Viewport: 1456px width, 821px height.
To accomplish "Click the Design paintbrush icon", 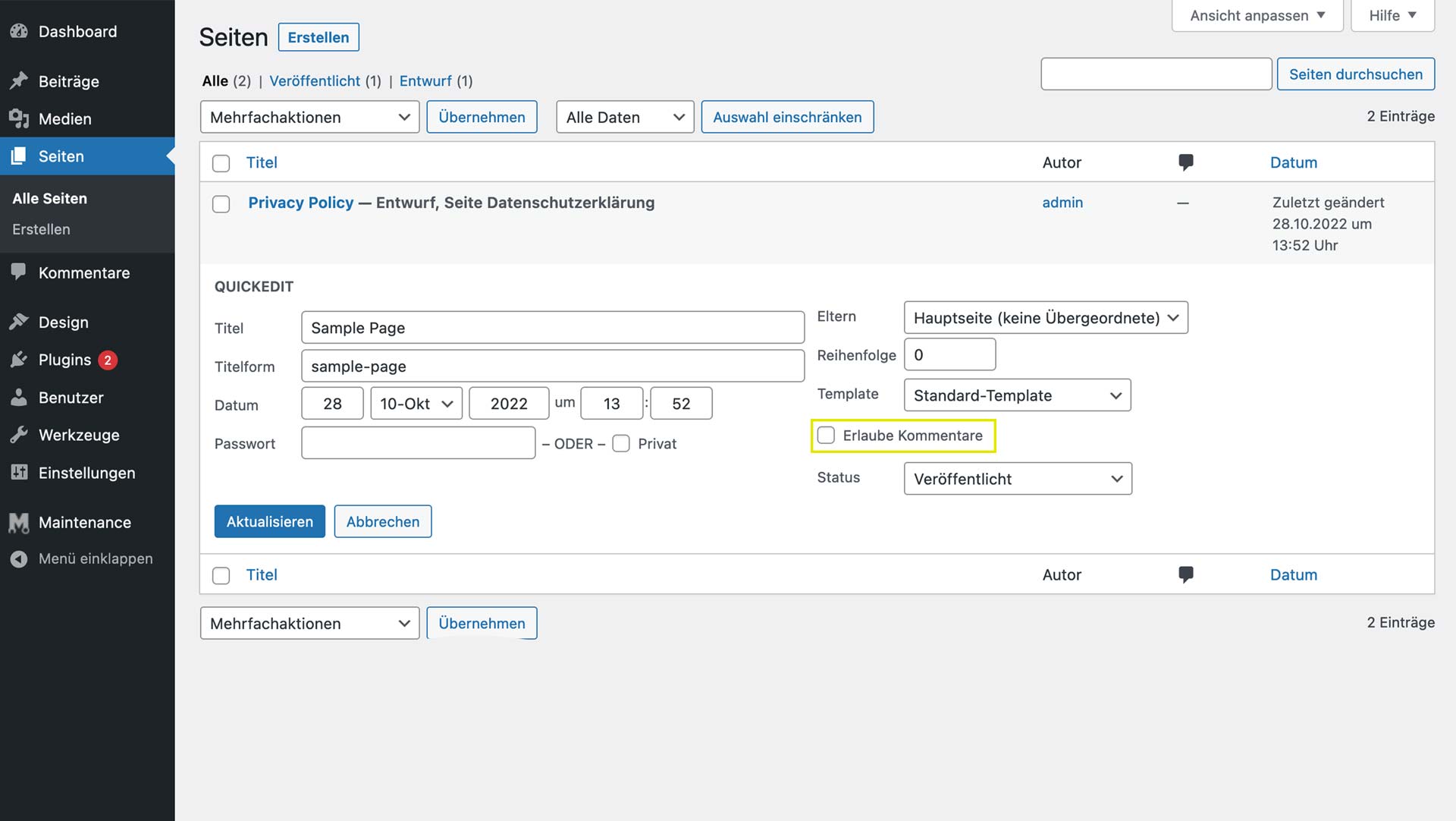I will tap(19, 322).
